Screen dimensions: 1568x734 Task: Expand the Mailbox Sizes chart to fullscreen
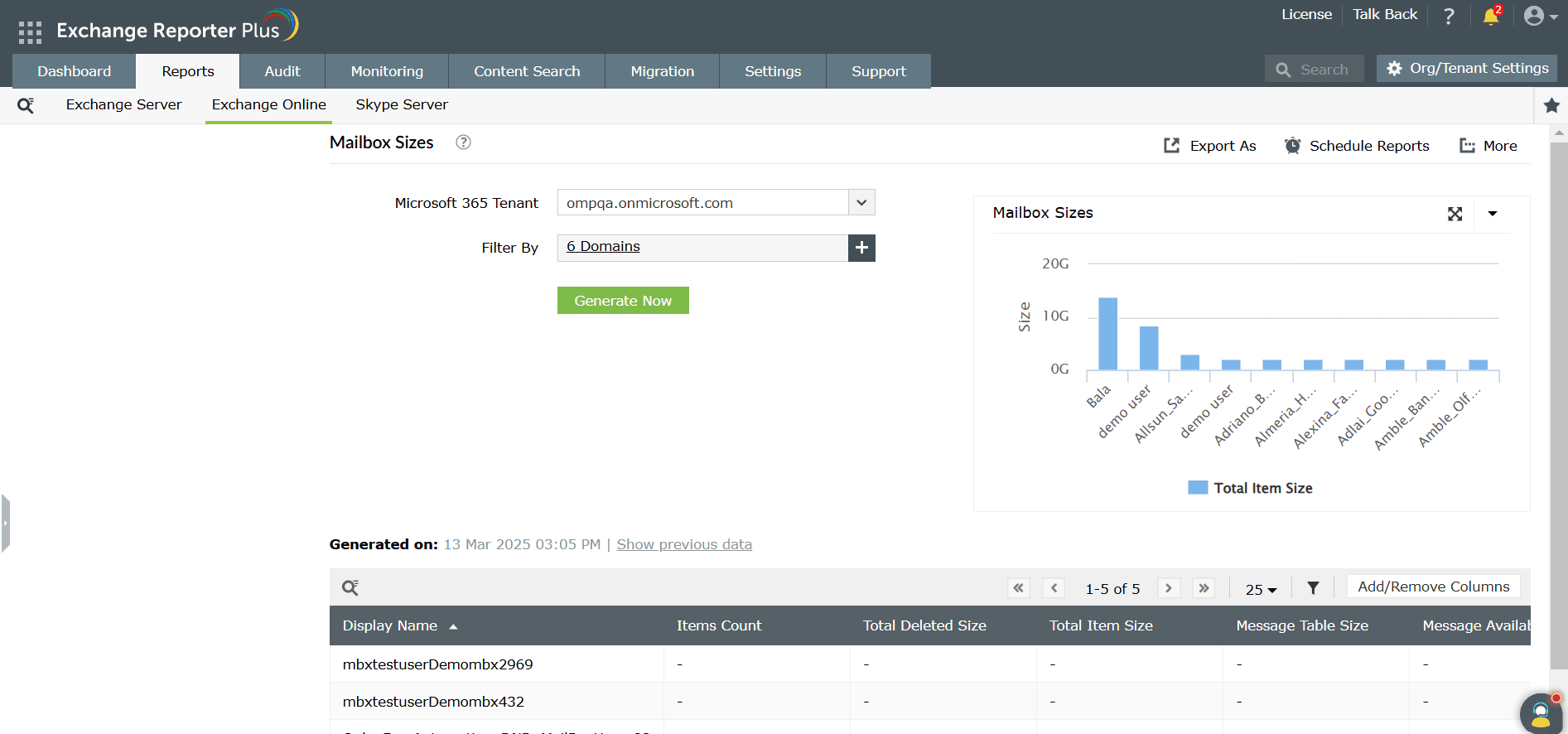1455,214
